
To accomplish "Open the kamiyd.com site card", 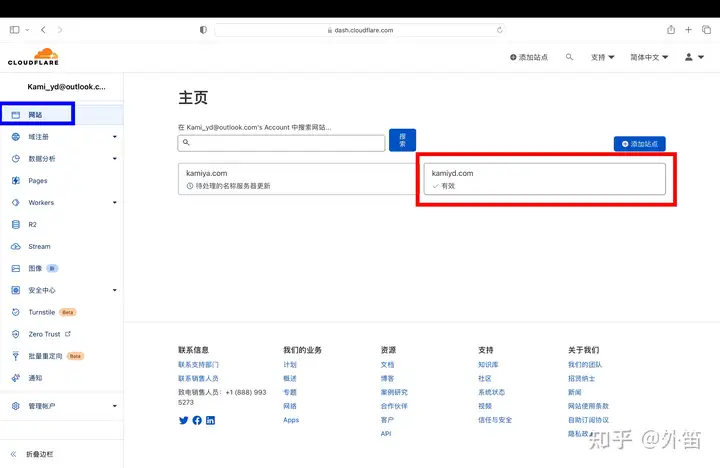I will (x=545, y=179).
